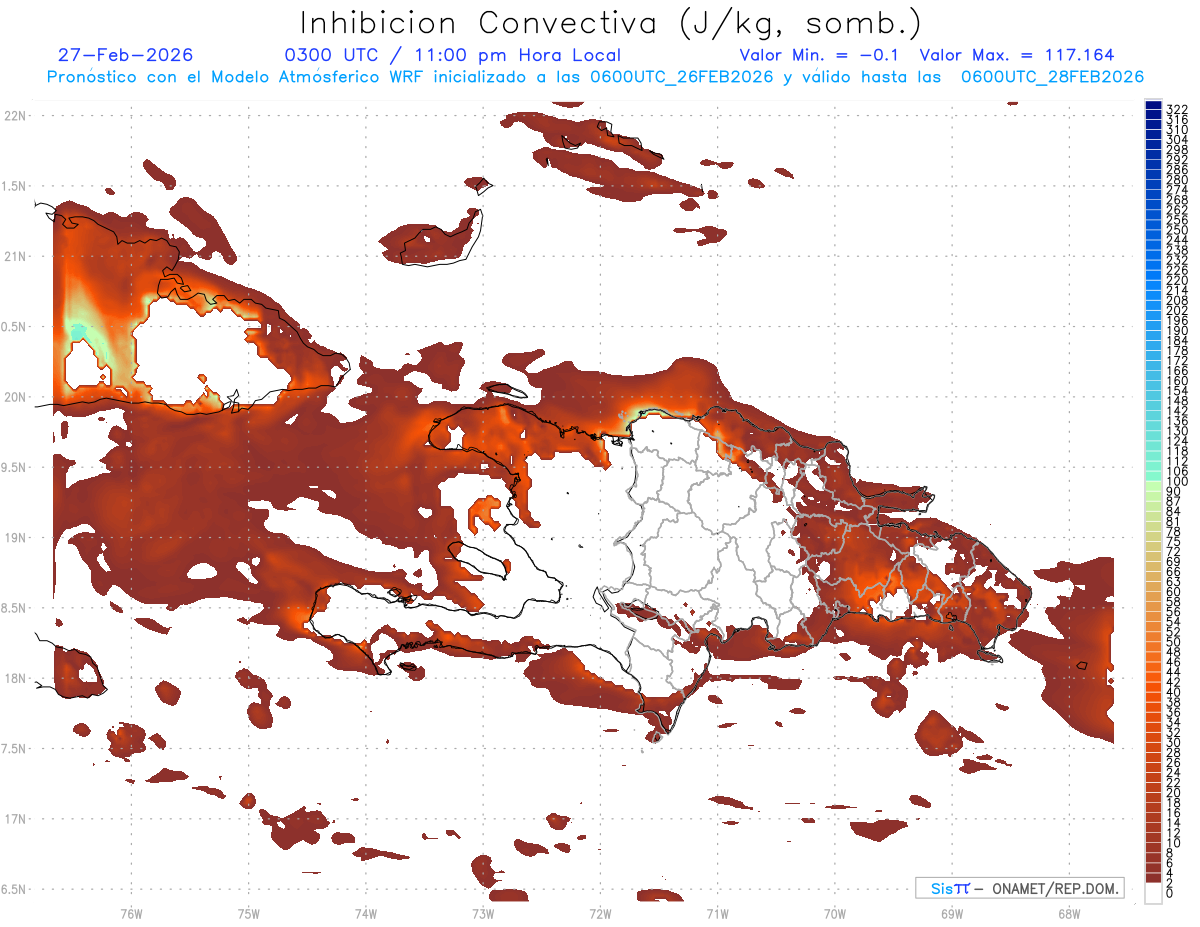
Task: Click the '160' value on the color scale
Action: coord(1177,381)
